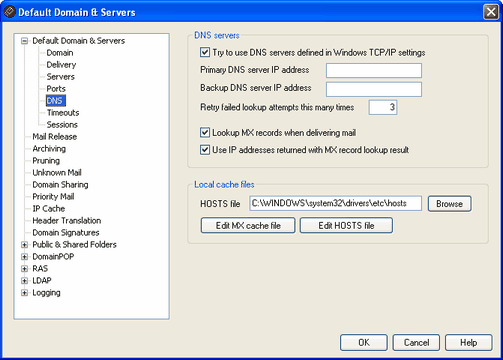Toggle Use IP addresses returned with MX lookup

tap(205, 150)
